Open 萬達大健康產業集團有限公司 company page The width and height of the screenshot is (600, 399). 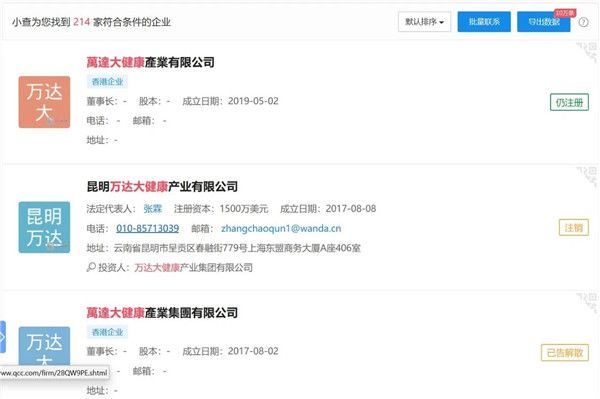coord(162,313)
